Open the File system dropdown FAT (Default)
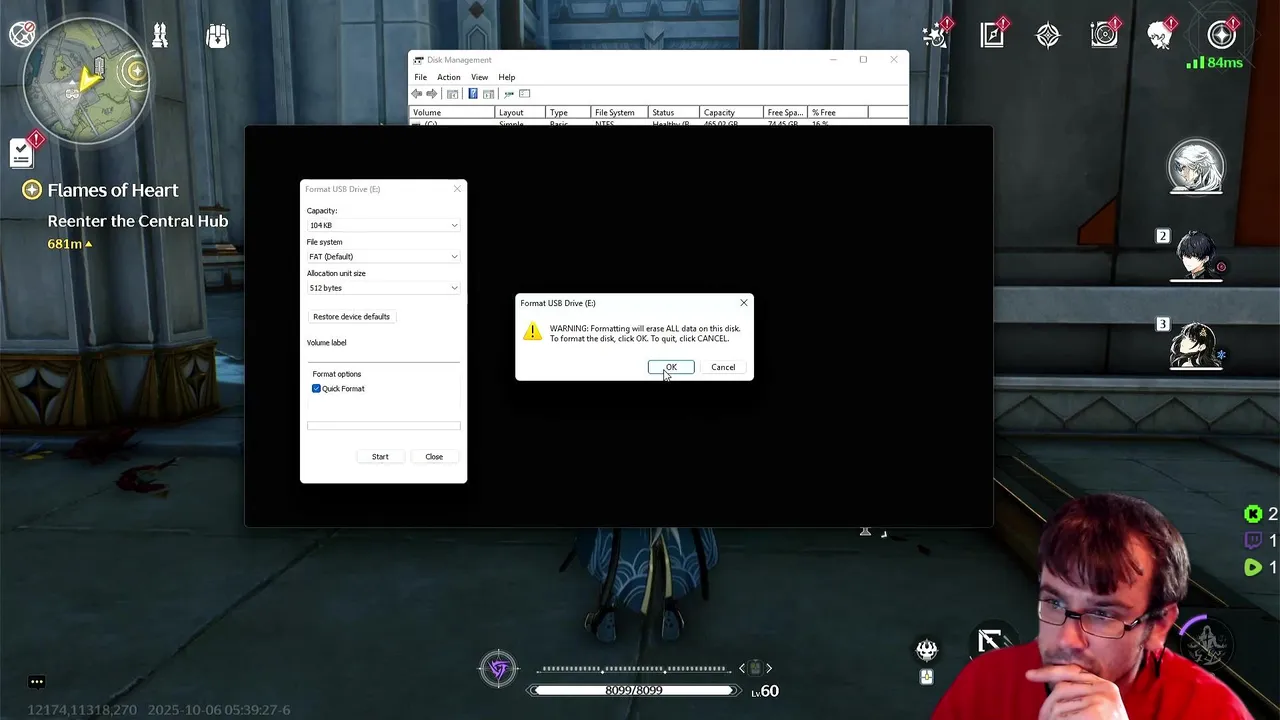 (383, 256)
